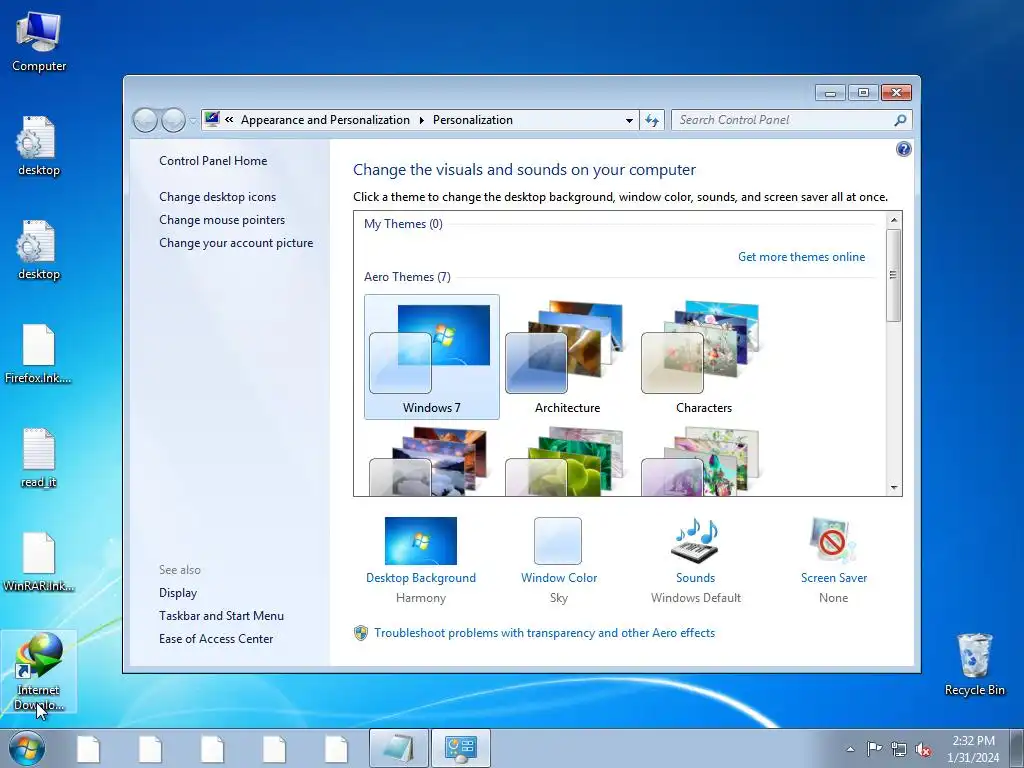1024x768 pixels.
Task: Open the recent pages dropdown arrow
Action: [x=193, y=120]
